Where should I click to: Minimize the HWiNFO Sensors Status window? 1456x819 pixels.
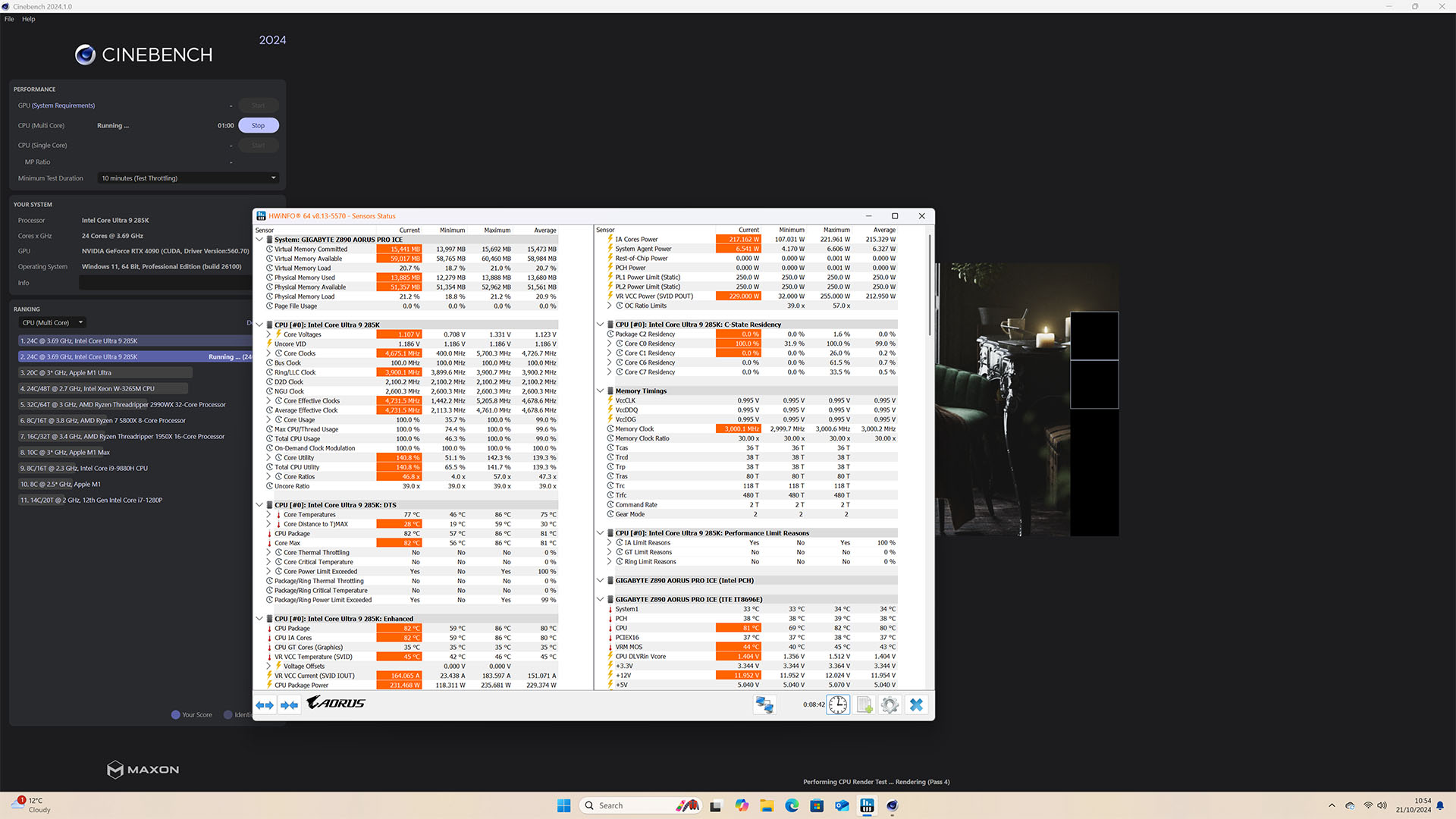click(x=868, y=216)
